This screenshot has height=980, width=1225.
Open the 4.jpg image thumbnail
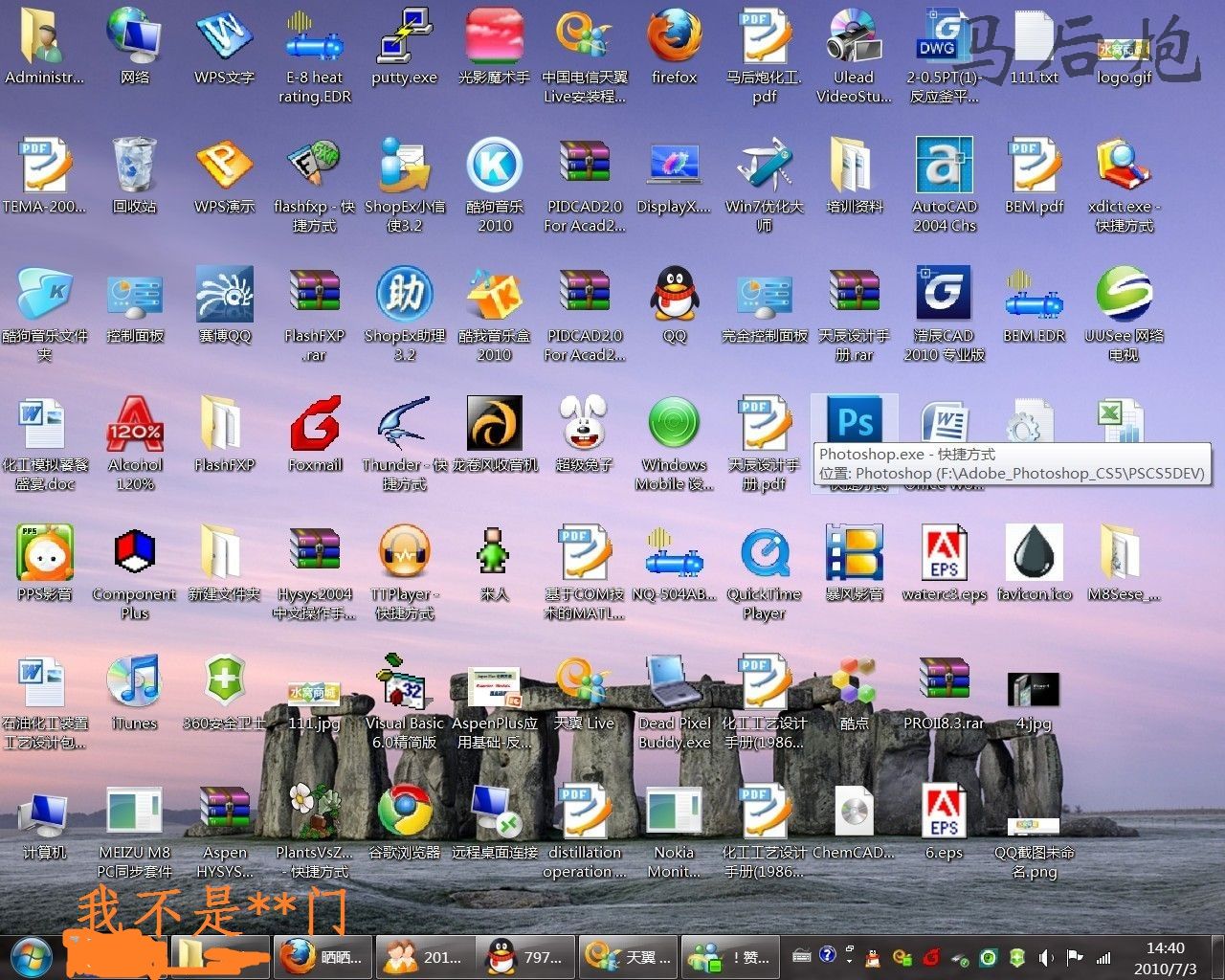pos(1035,689)
